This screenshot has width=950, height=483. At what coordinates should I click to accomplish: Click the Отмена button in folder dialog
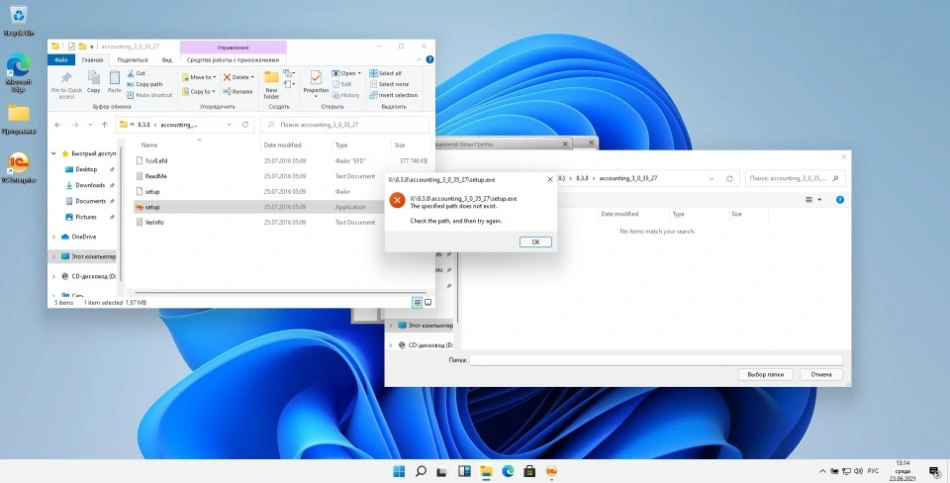point(820,374)
